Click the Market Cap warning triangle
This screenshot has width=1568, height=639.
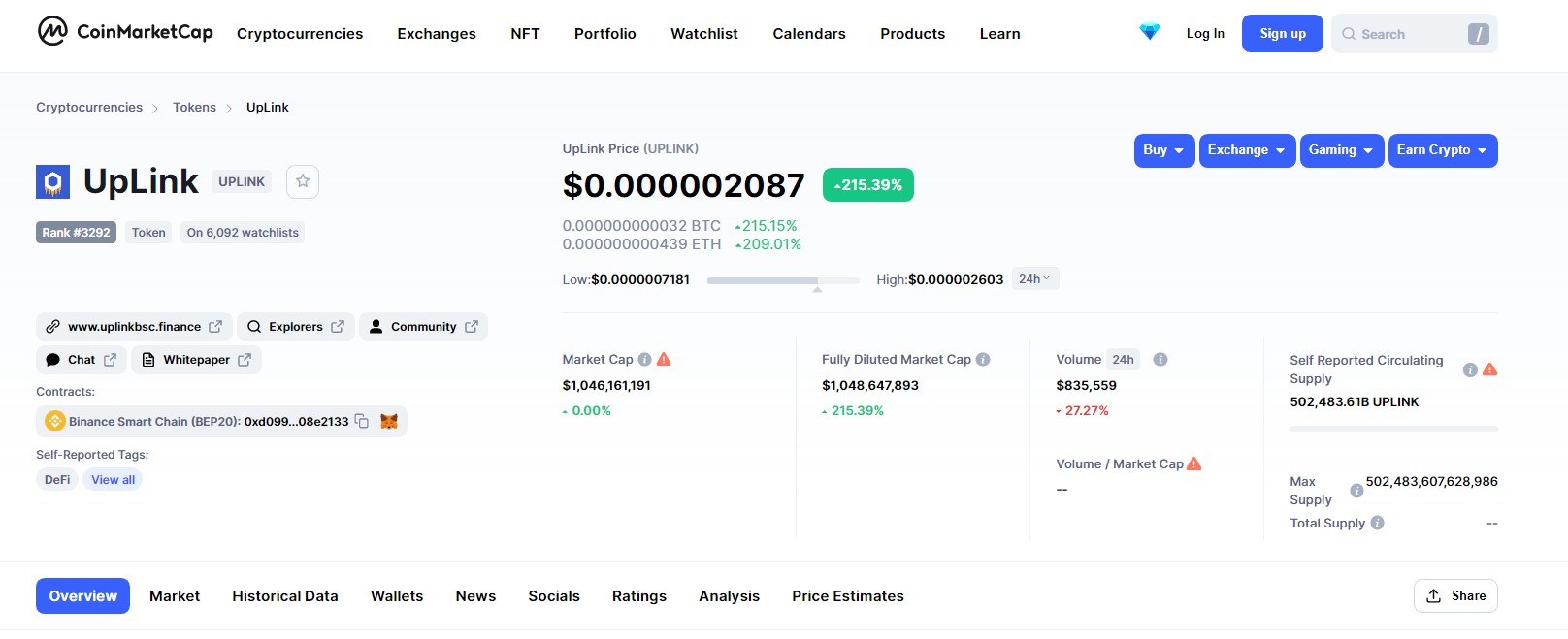pos(664,359)
